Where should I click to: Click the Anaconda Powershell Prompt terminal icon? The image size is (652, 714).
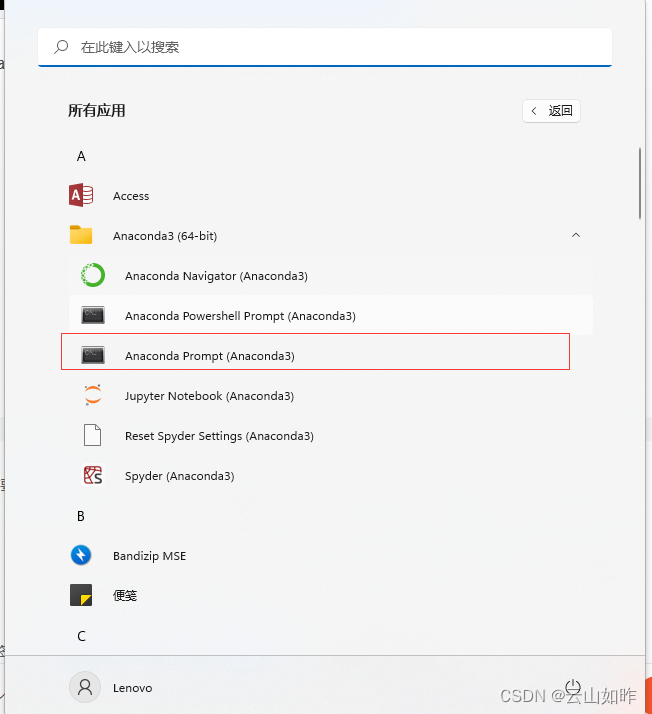pyautogui.click(x=93, y=315)
